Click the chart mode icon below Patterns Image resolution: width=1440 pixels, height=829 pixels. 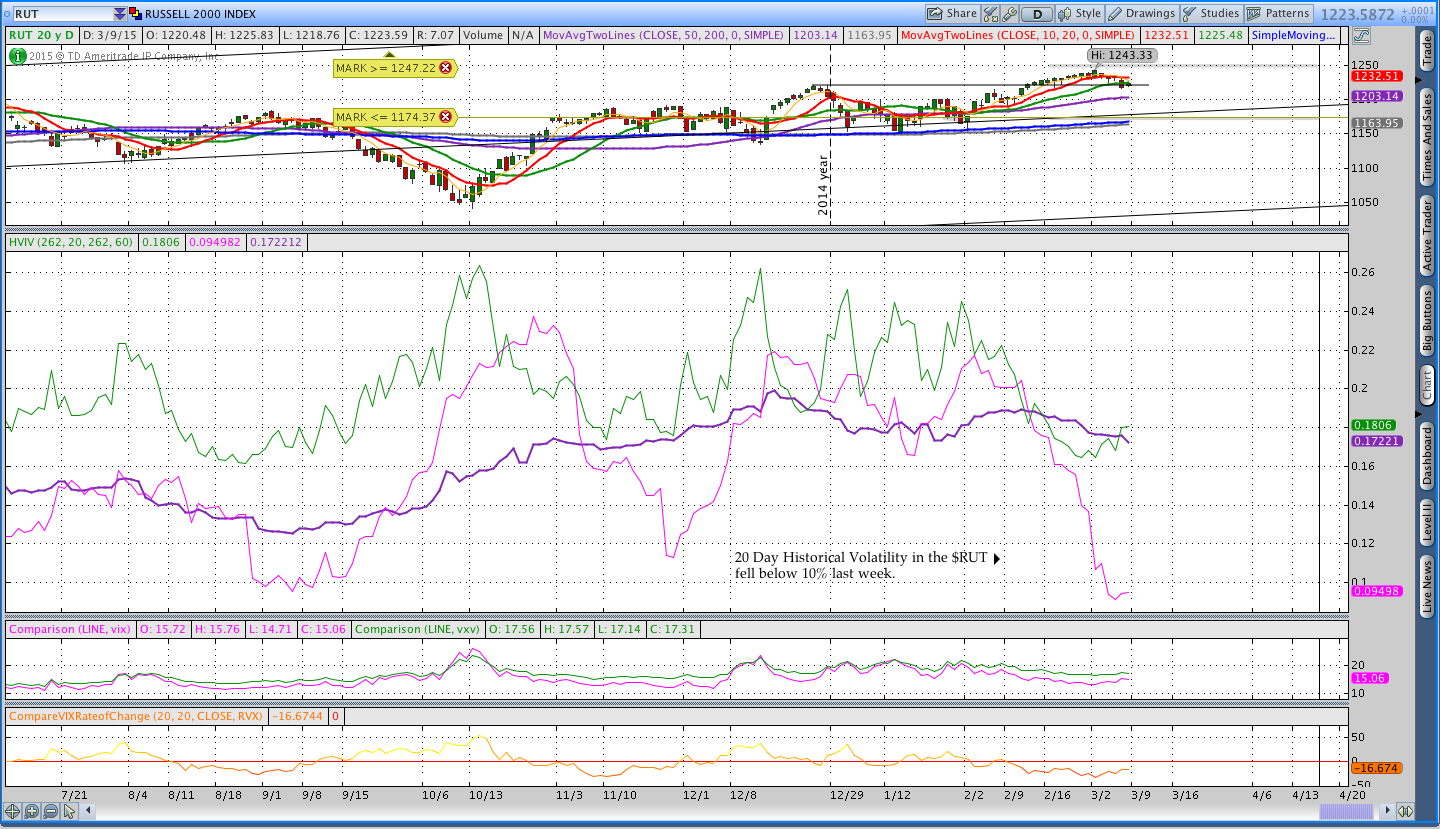coord(1361,35)
